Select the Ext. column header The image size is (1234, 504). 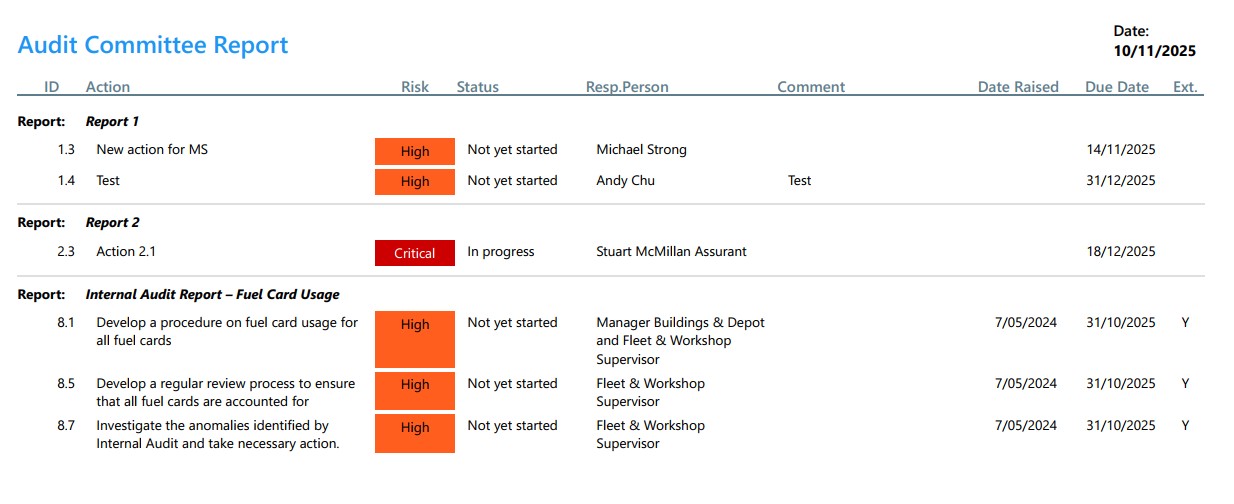click(1185, 87)
